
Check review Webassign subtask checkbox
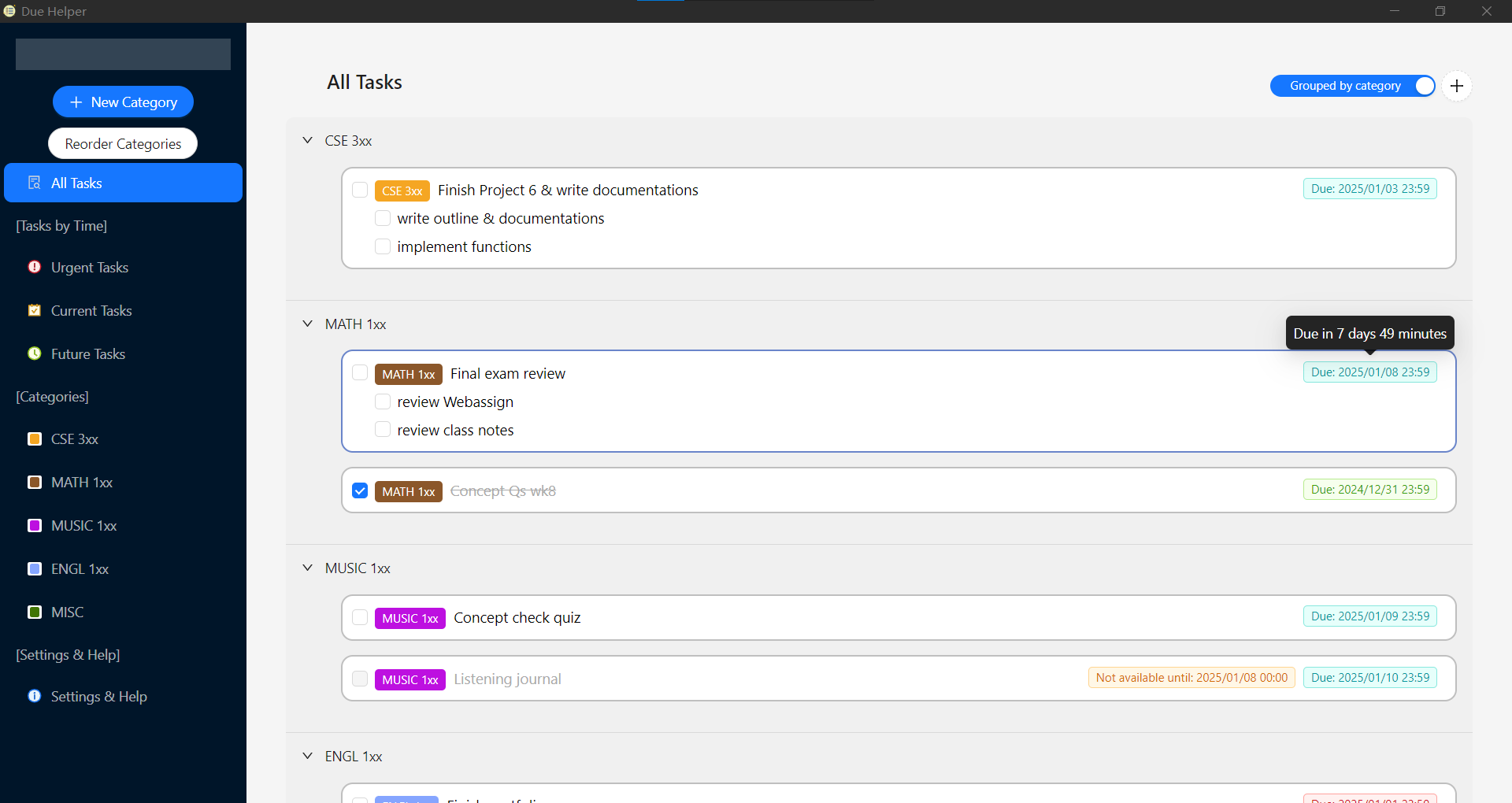(x=383, y=401)
